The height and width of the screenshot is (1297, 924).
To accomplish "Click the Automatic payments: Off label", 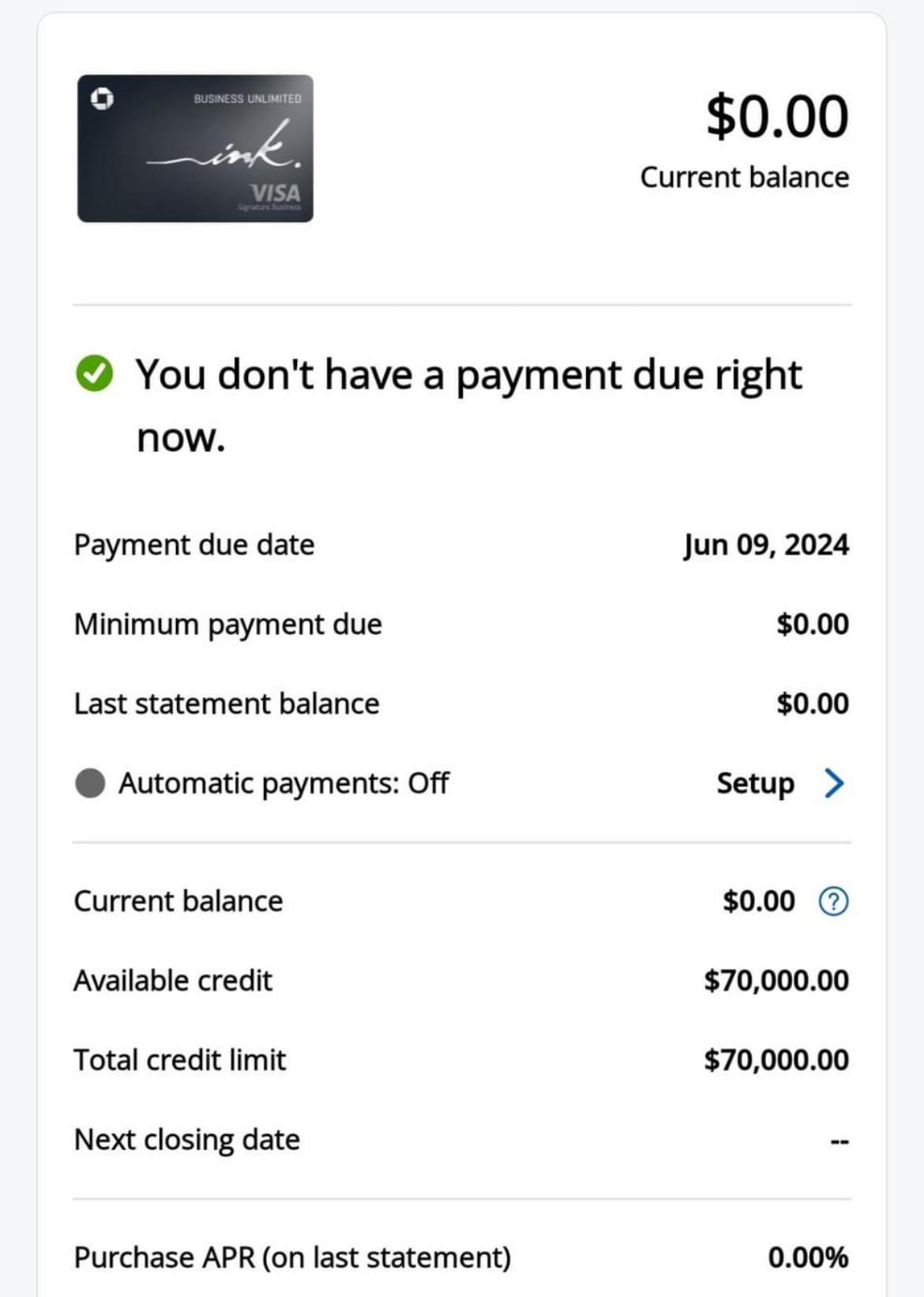I will tap(284, 784).
